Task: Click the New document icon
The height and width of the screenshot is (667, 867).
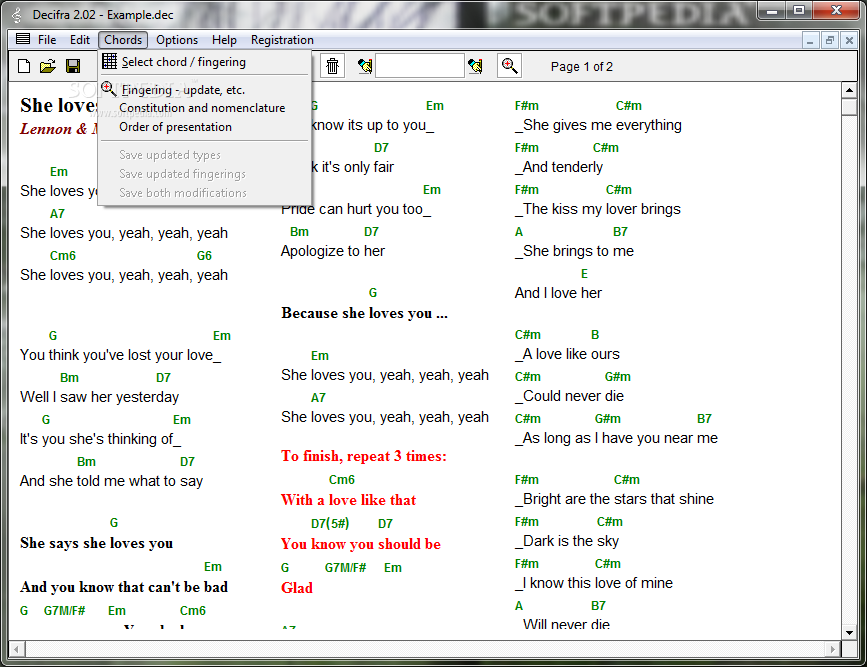Action: tap(24, 66)
